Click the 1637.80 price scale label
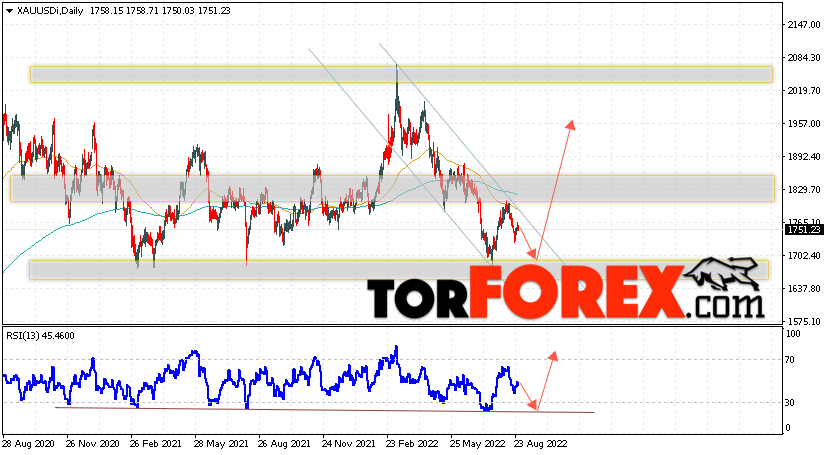Image resolution: width=828 pixels, height=455 pixels. [805, 289]
